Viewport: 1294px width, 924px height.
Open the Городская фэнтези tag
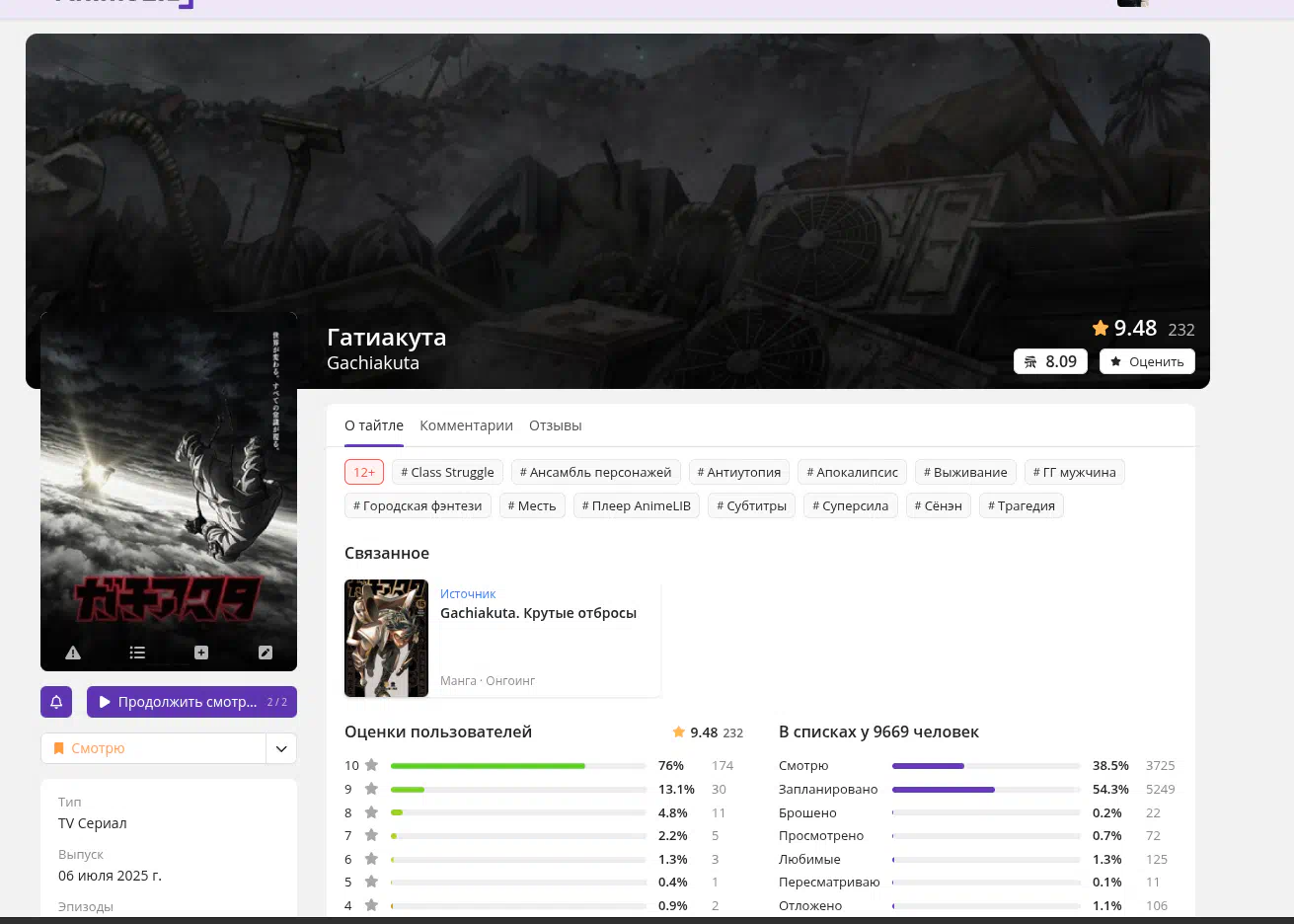point(418,505)
